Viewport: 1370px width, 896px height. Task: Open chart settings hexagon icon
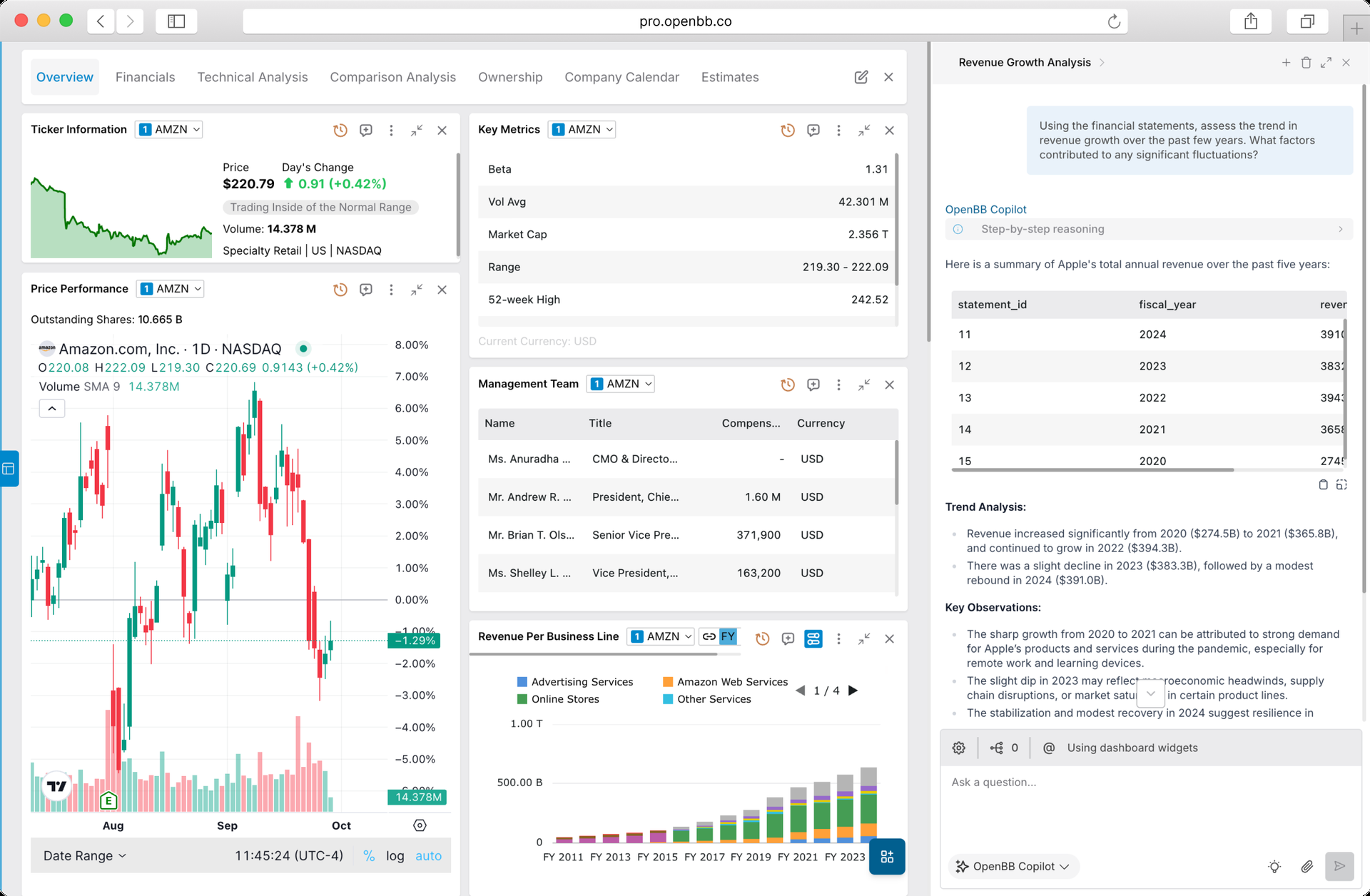420,825
